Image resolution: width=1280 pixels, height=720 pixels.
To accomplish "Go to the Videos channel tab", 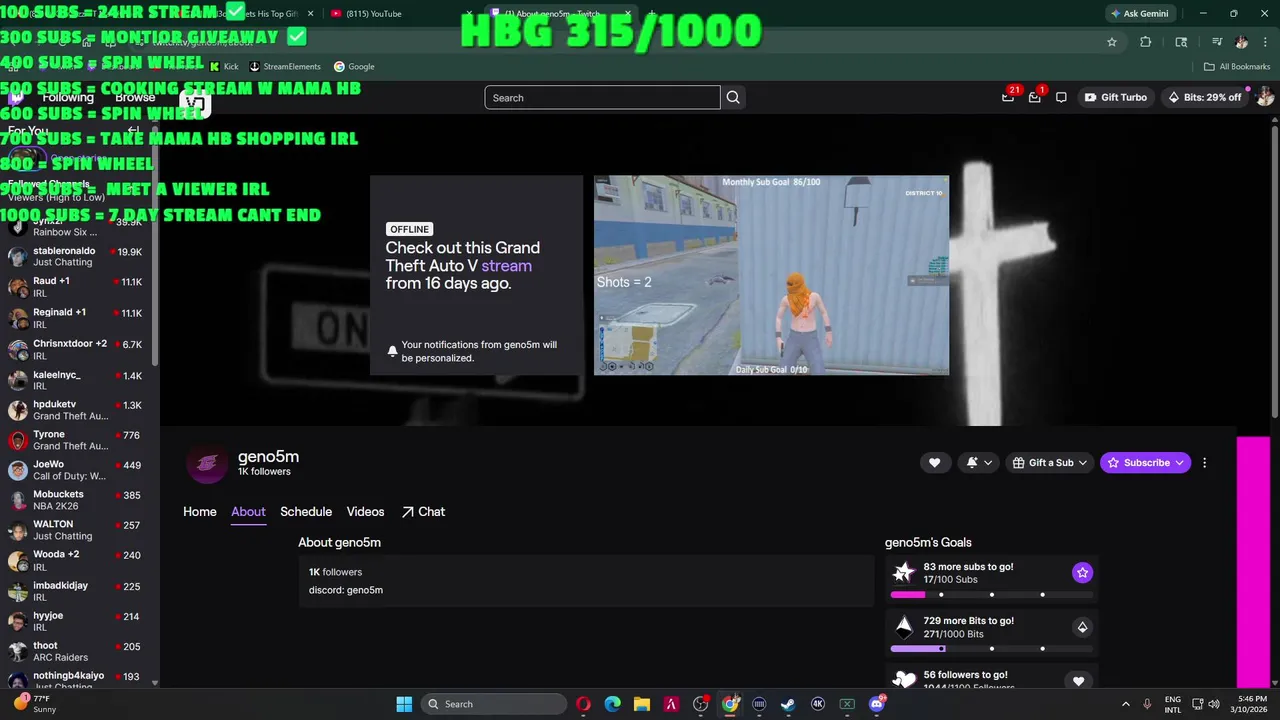I will click(x=365, y=511).
